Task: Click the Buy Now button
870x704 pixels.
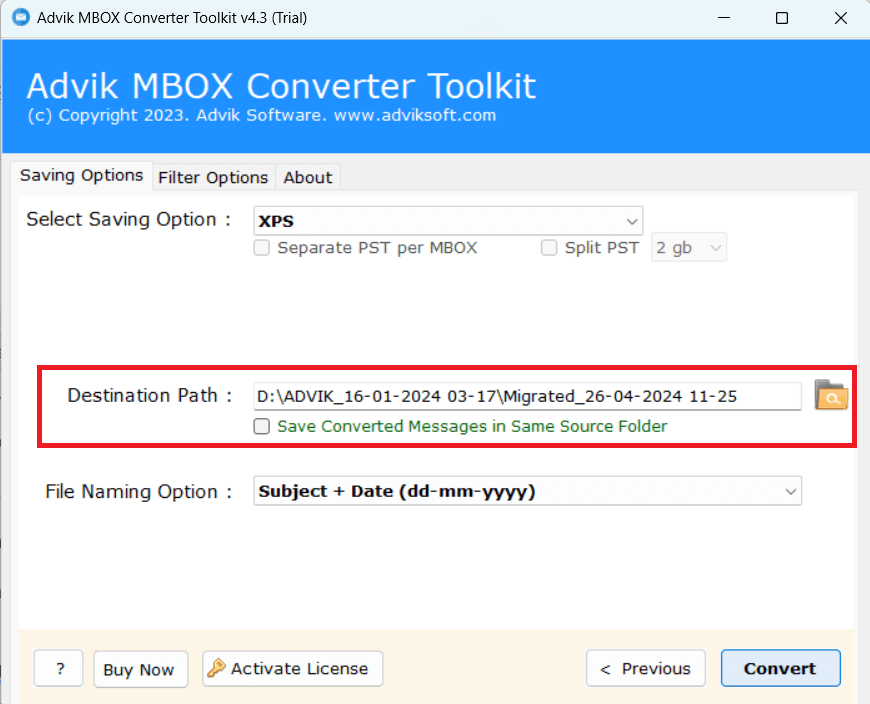Action: click(139, 670)
